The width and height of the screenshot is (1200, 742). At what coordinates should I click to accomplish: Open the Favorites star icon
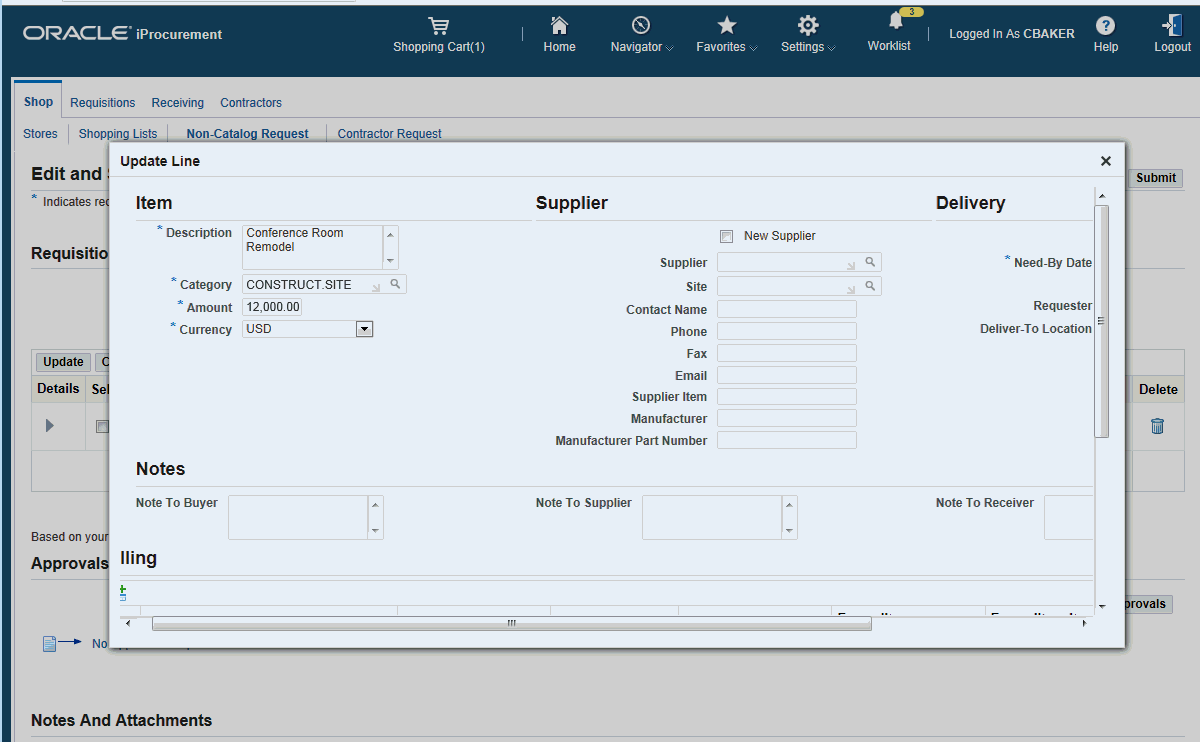[x=727, y=25]
